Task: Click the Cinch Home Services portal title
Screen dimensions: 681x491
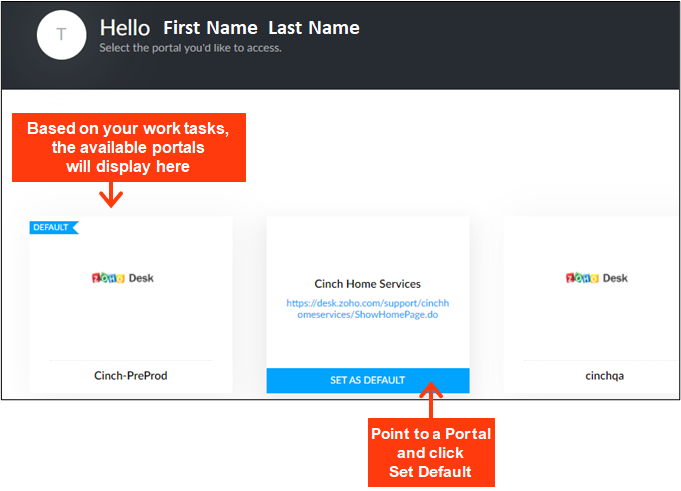Action: [367, 284]
